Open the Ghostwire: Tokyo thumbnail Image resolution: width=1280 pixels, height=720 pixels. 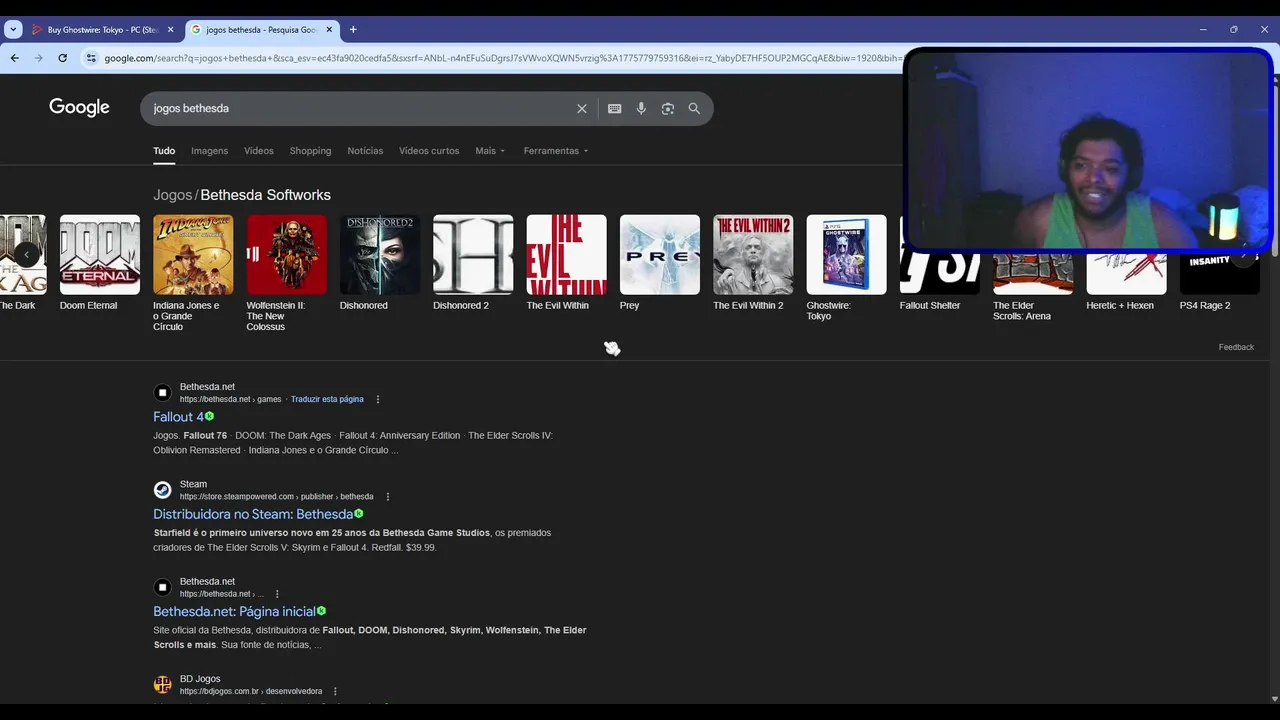coord(846,255)
